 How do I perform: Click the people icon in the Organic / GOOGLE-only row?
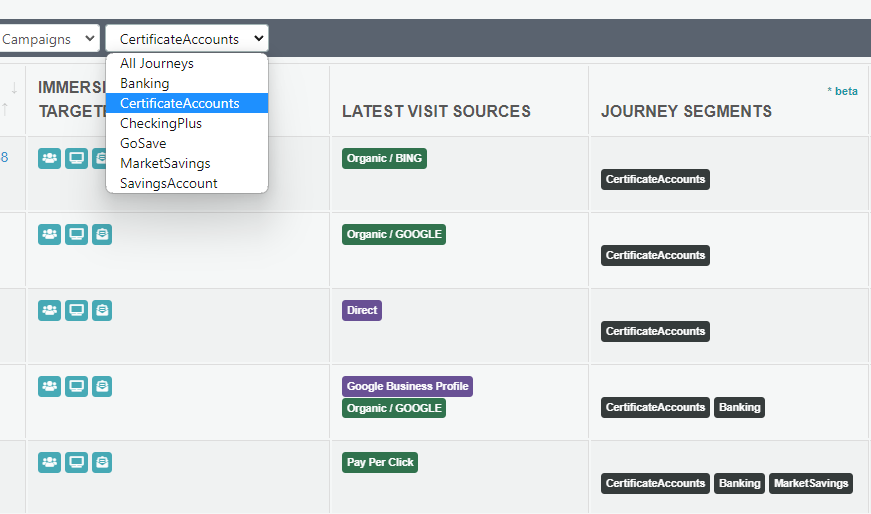coord(49,234)
